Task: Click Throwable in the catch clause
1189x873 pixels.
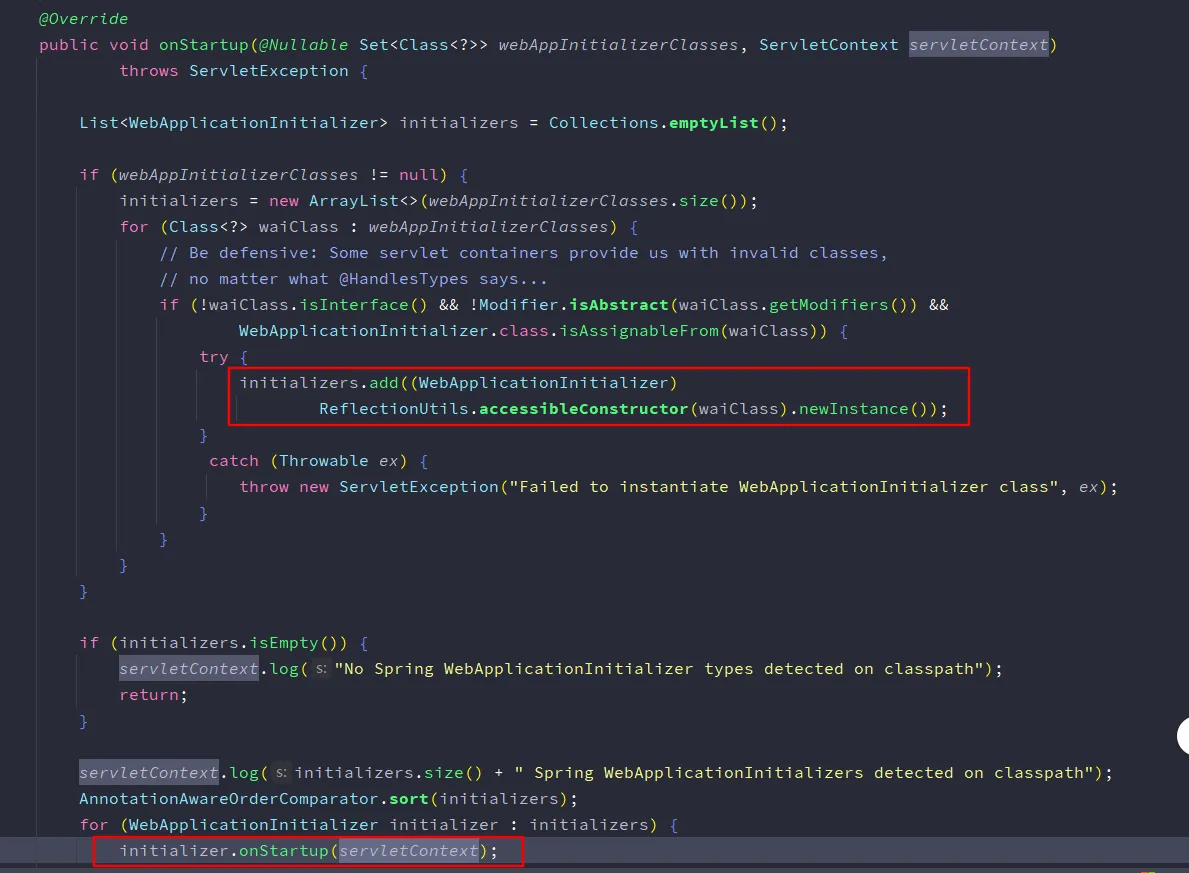Action: tap(323, 461)
